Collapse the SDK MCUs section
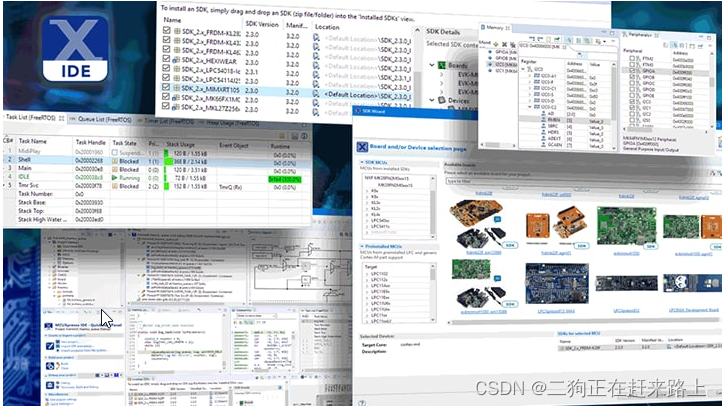This screenshot has width=722, height=407. click(x=362, y=163)
